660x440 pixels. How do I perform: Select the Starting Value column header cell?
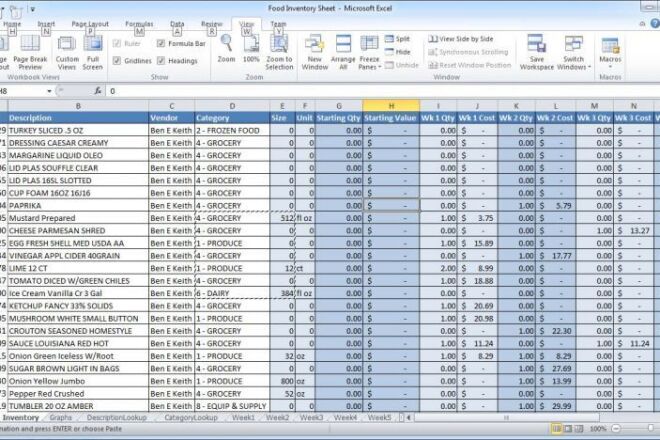(391, 118)
